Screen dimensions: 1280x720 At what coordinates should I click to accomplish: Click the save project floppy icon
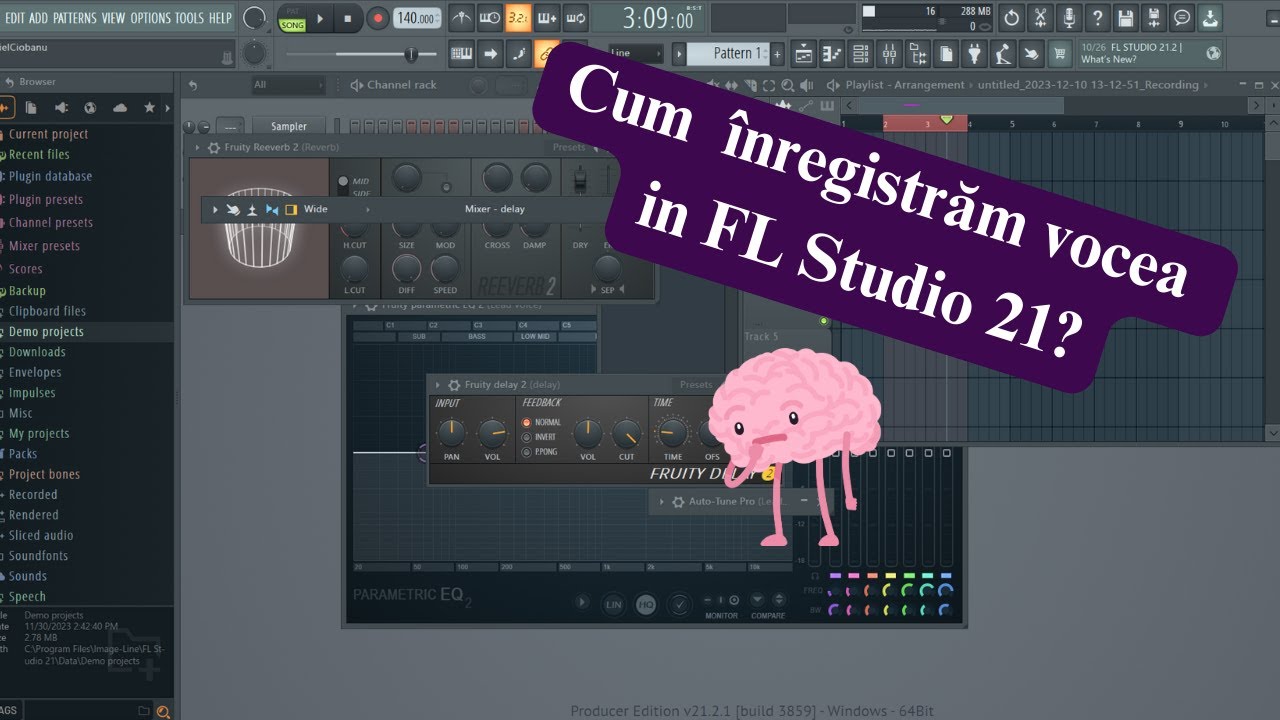pos(1125,18)
